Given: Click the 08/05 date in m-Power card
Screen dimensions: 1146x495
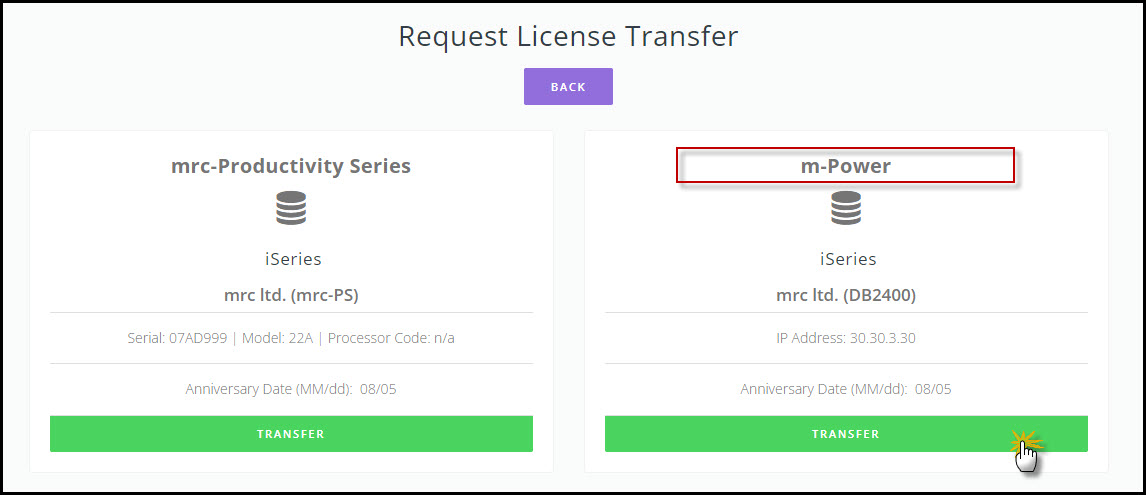Looking at the screenshot, I should 934,389.
